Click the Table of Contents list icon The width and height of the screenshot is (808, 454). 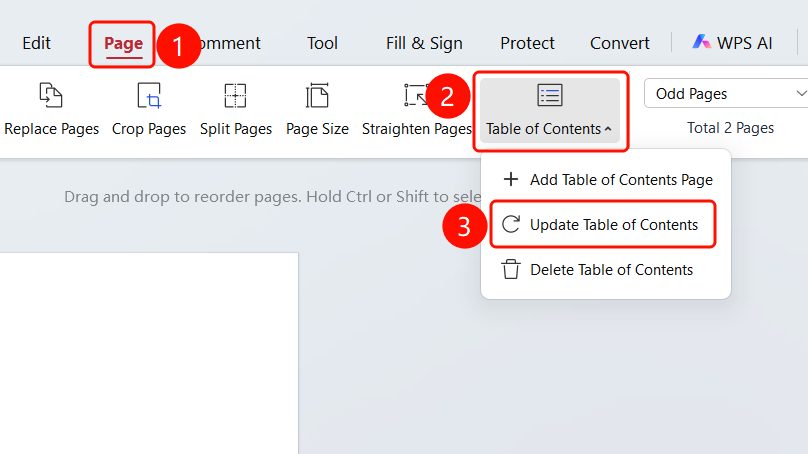(x=550, y=95)
